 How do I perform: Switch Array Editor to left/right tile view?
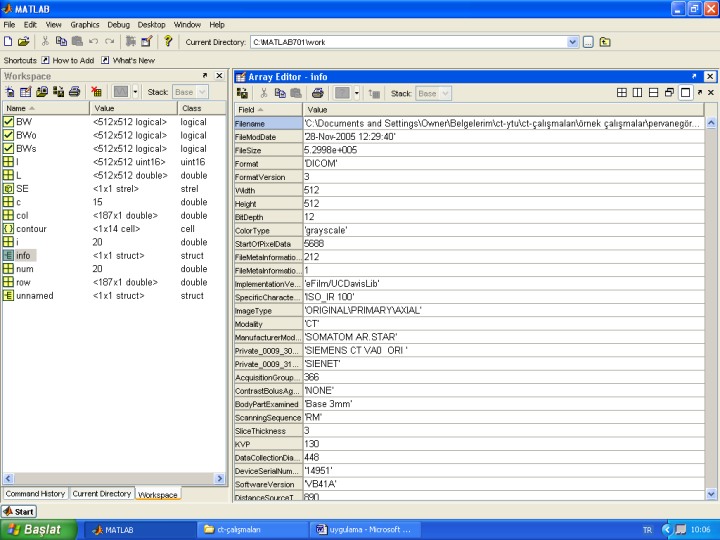point(637,93)
